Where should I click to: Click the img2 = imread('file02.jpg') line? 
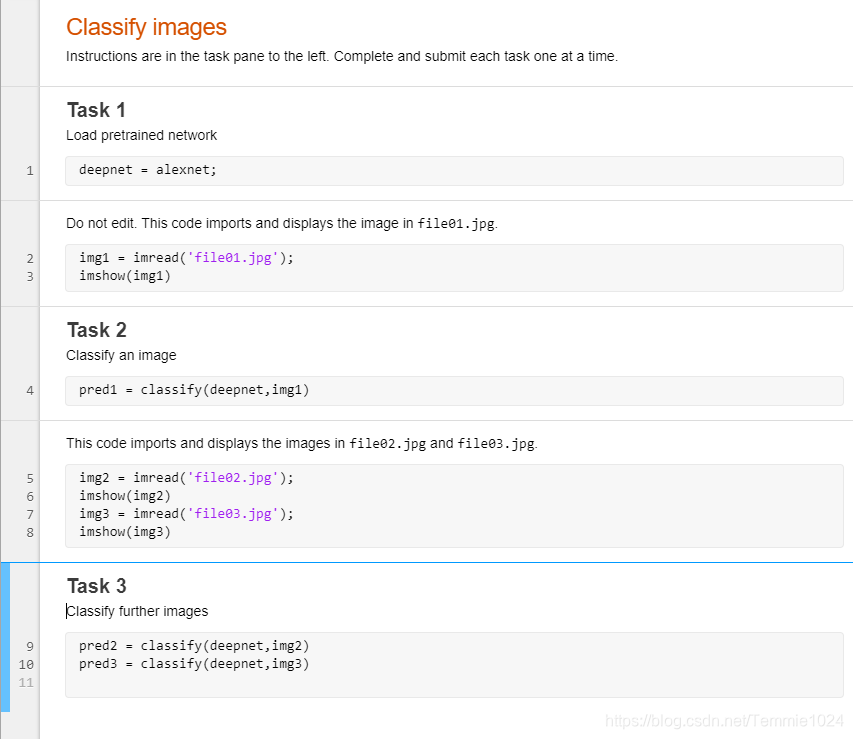[186, 478]
